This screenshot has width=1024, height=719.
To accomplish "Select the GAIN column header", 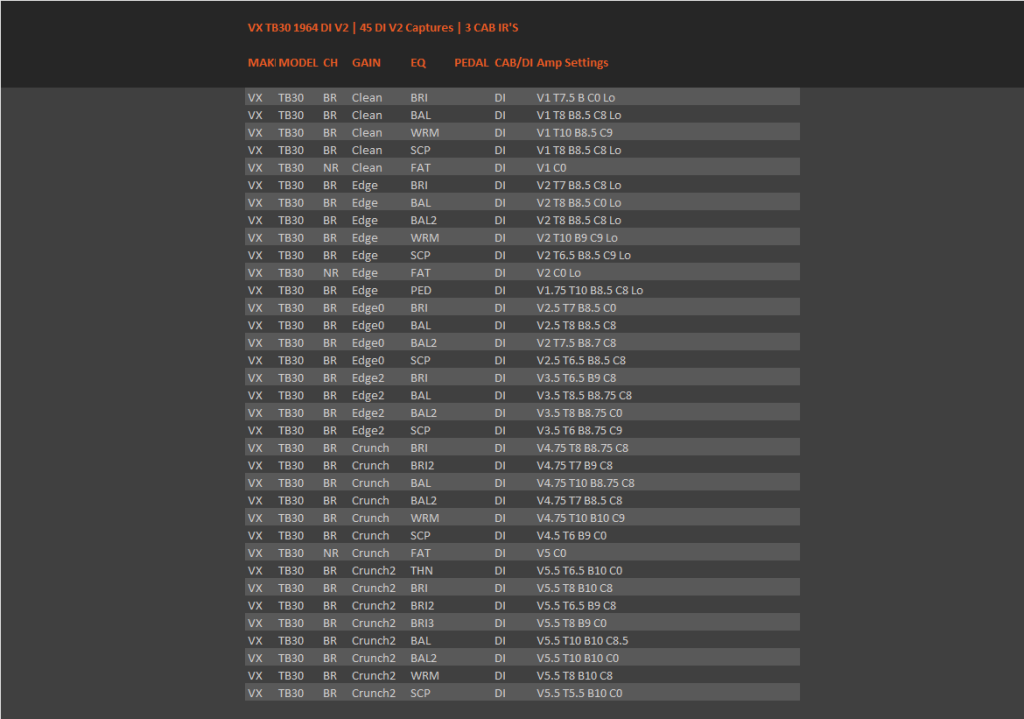I will [366, 63].
